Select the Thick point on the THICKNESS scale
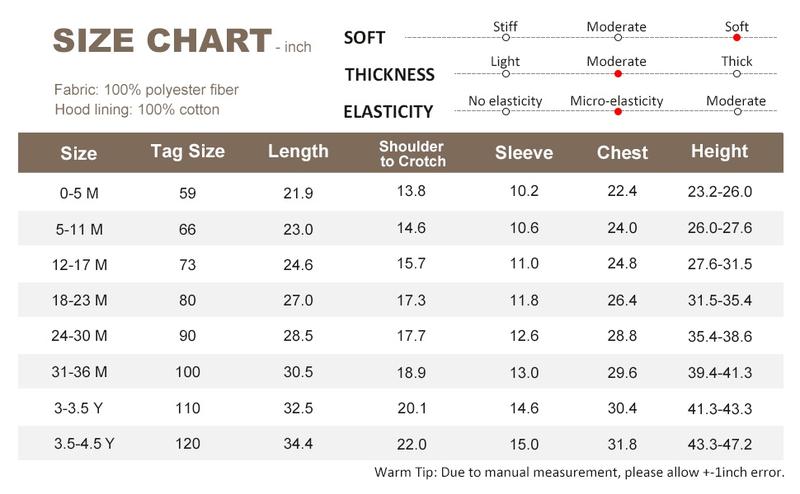The width and height of the screenshot is (800, 494). [x=737, y=73]
